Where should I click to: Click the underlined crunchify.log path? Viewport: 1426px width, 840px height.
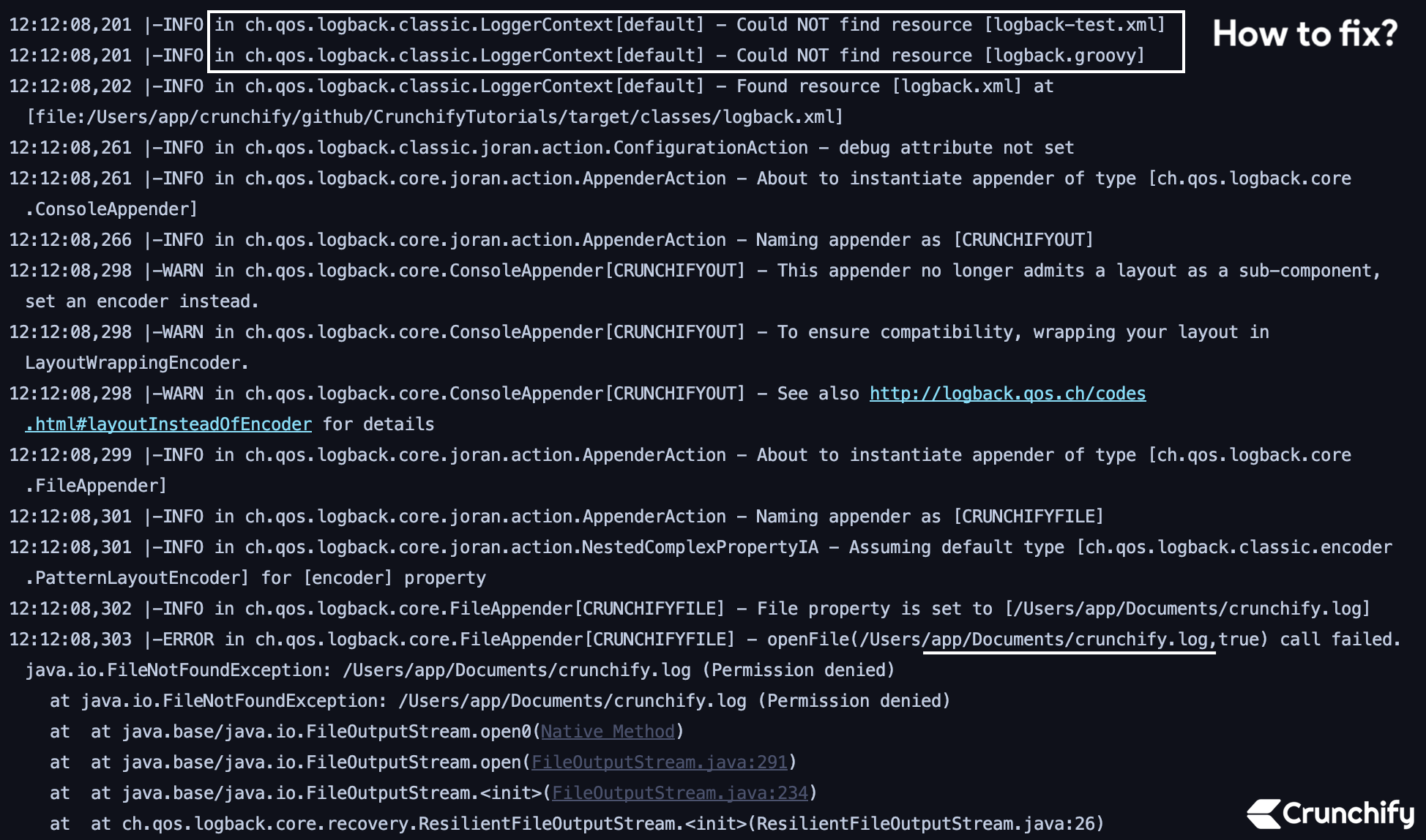click(1069, 639)
